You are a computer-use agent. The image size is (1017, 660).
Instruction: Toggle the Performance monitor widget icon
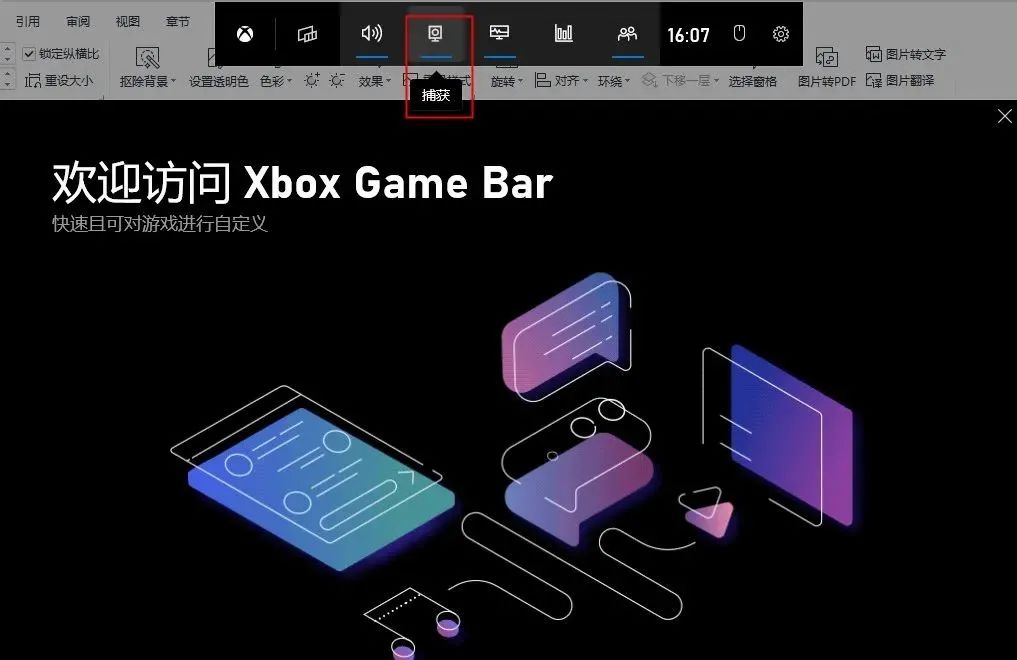499,33
